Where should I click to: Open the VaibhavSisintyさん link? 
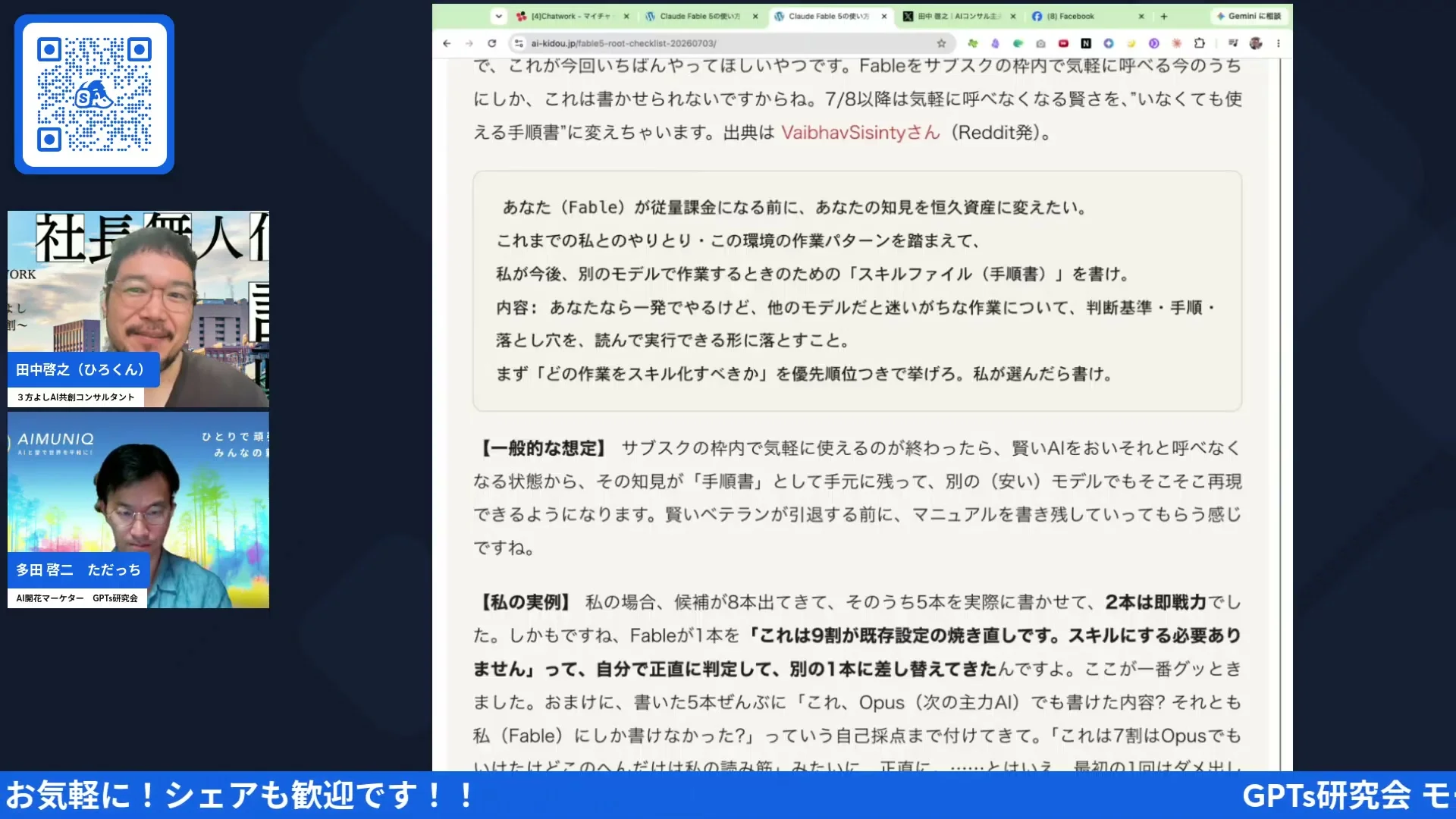click(x=861, y=133)
